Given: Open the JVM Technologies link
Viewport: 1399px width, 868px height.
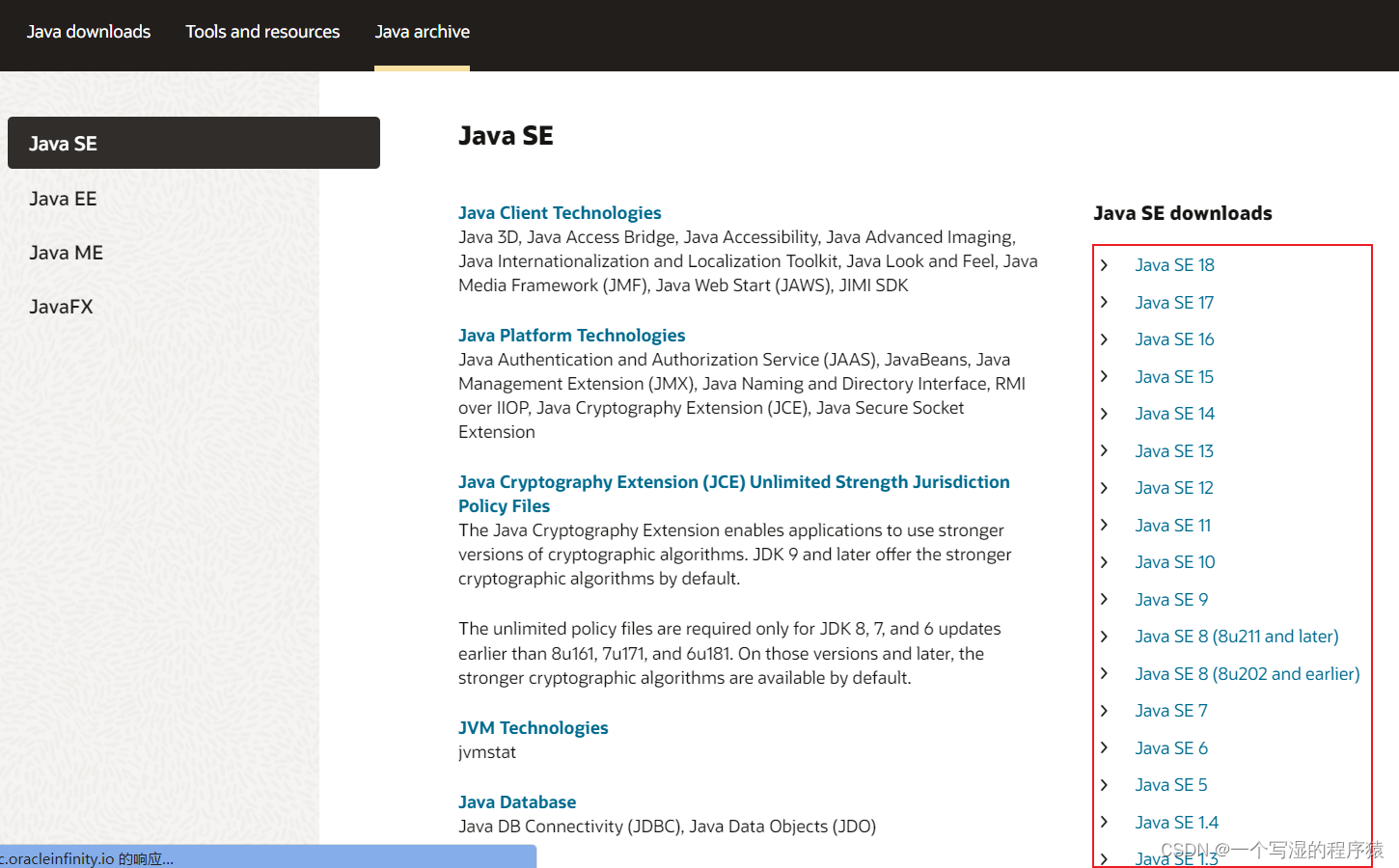Looking at the screenshot, I should coord(533,727).
